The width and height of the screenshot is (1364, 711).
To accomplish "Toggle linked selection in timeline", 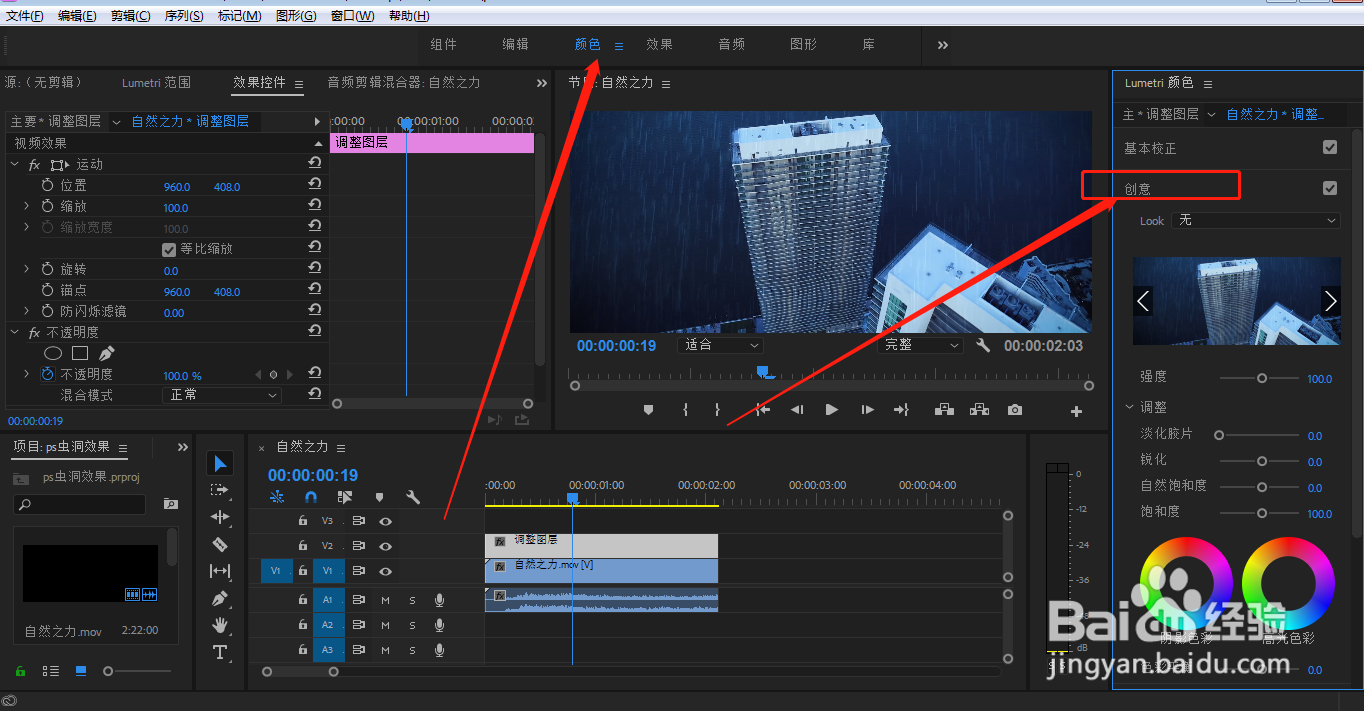I will pos(345,497).
